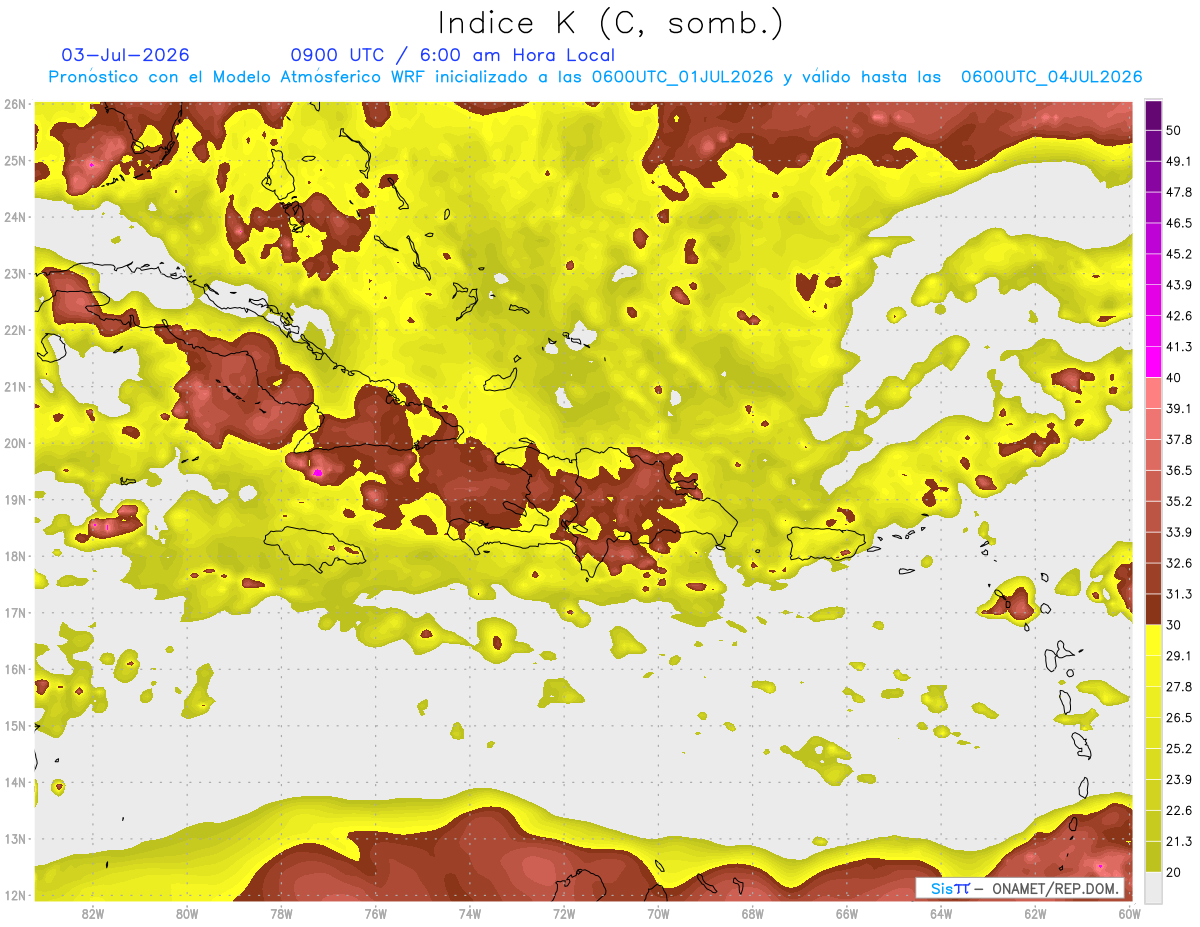Click colorbar value '43.9'

pos(1178,285)
